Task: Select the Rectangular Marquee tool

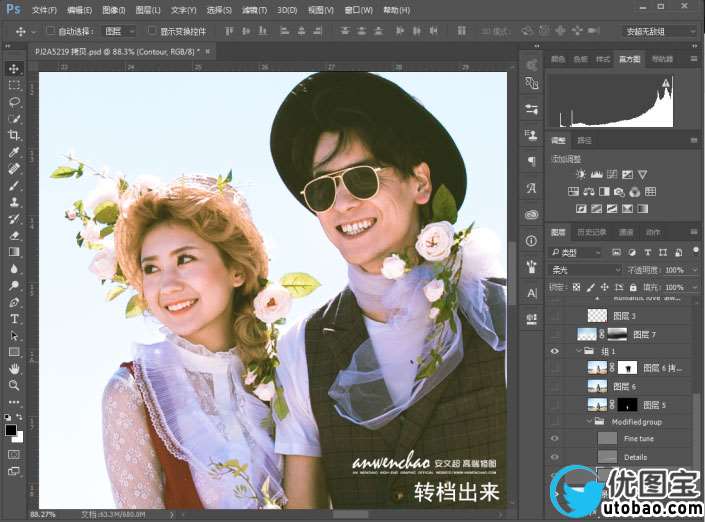Action: tap(14, 85)
